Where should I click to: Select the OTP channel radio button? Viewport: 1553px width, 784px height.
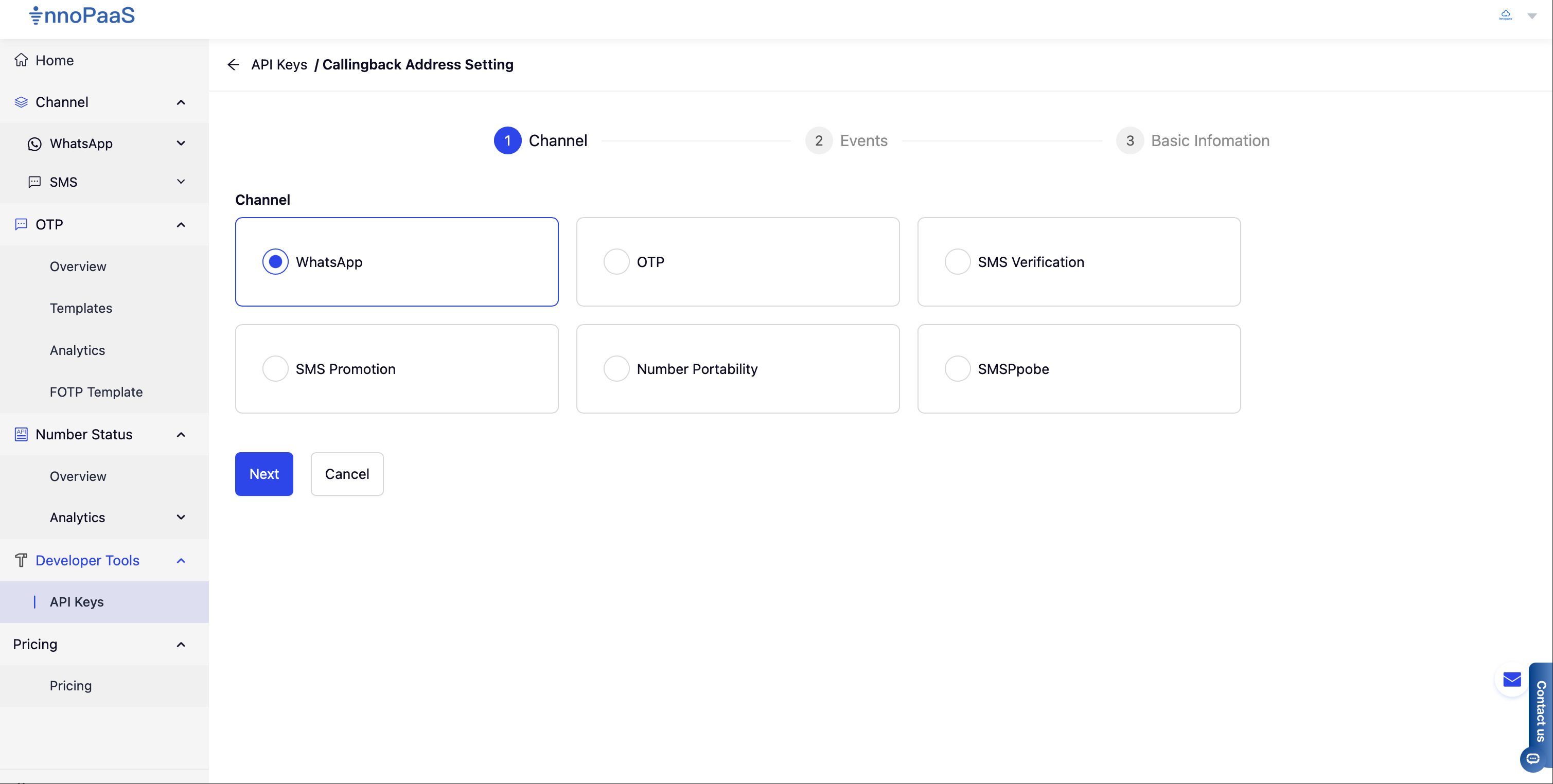(616, 262)
